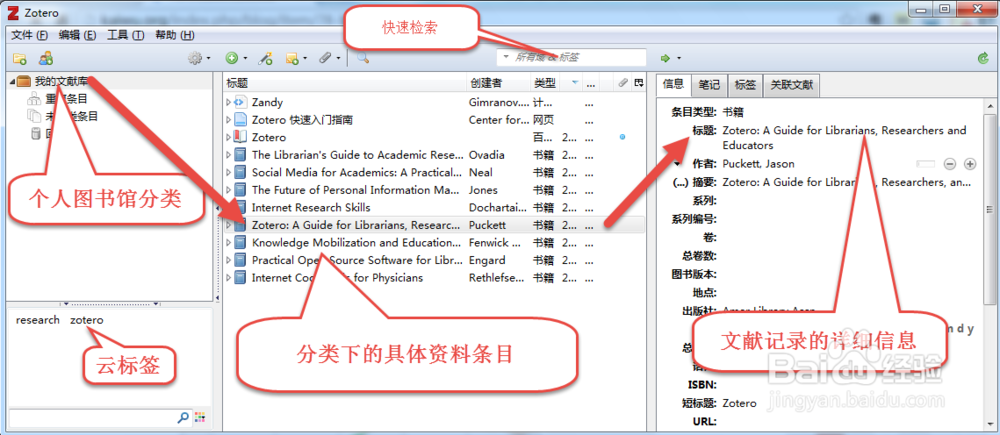
Task: Click the attachment paperclip column header
Action: pos(623,83)
